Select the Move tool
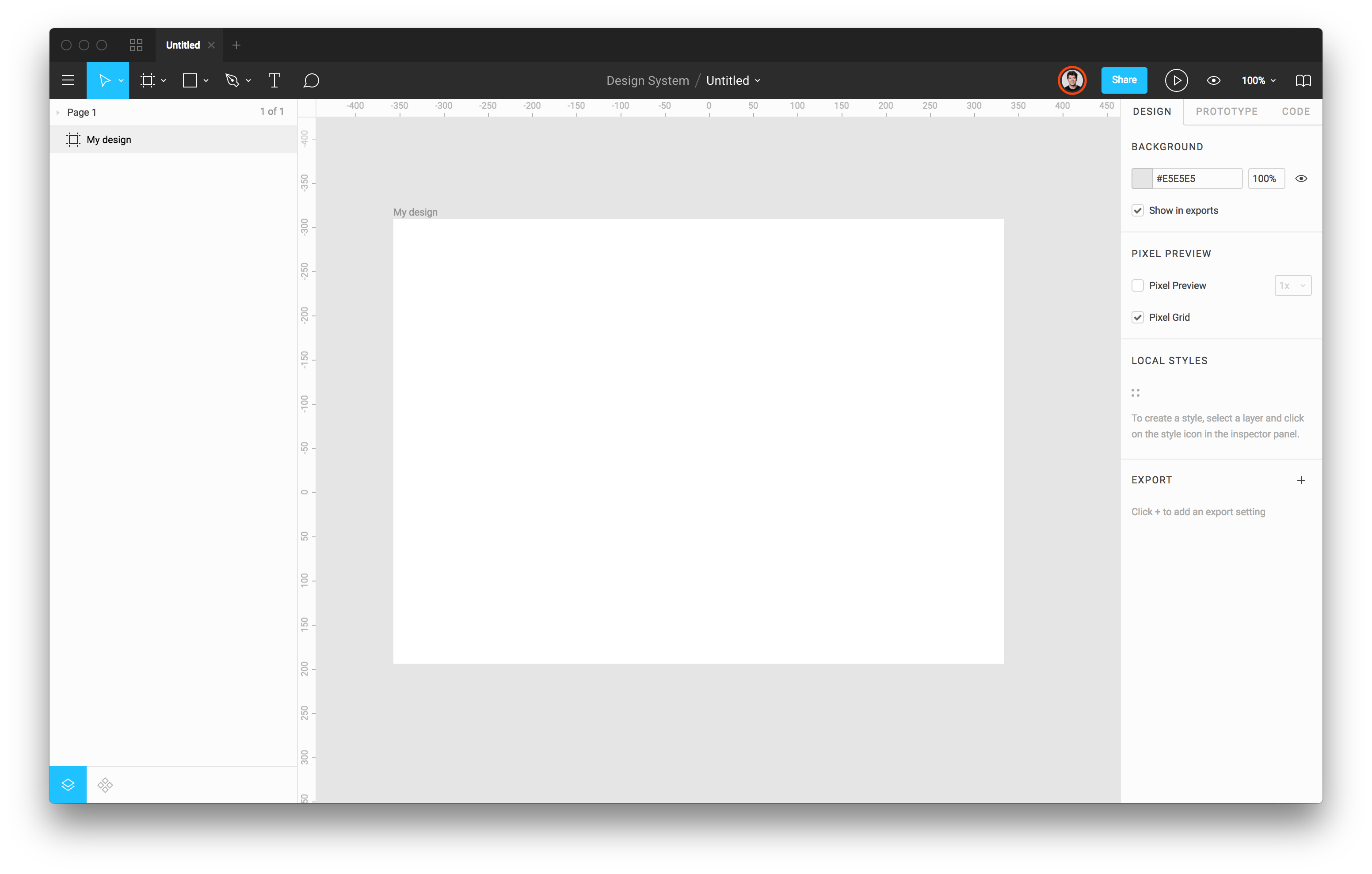 [x=105, y=80]
